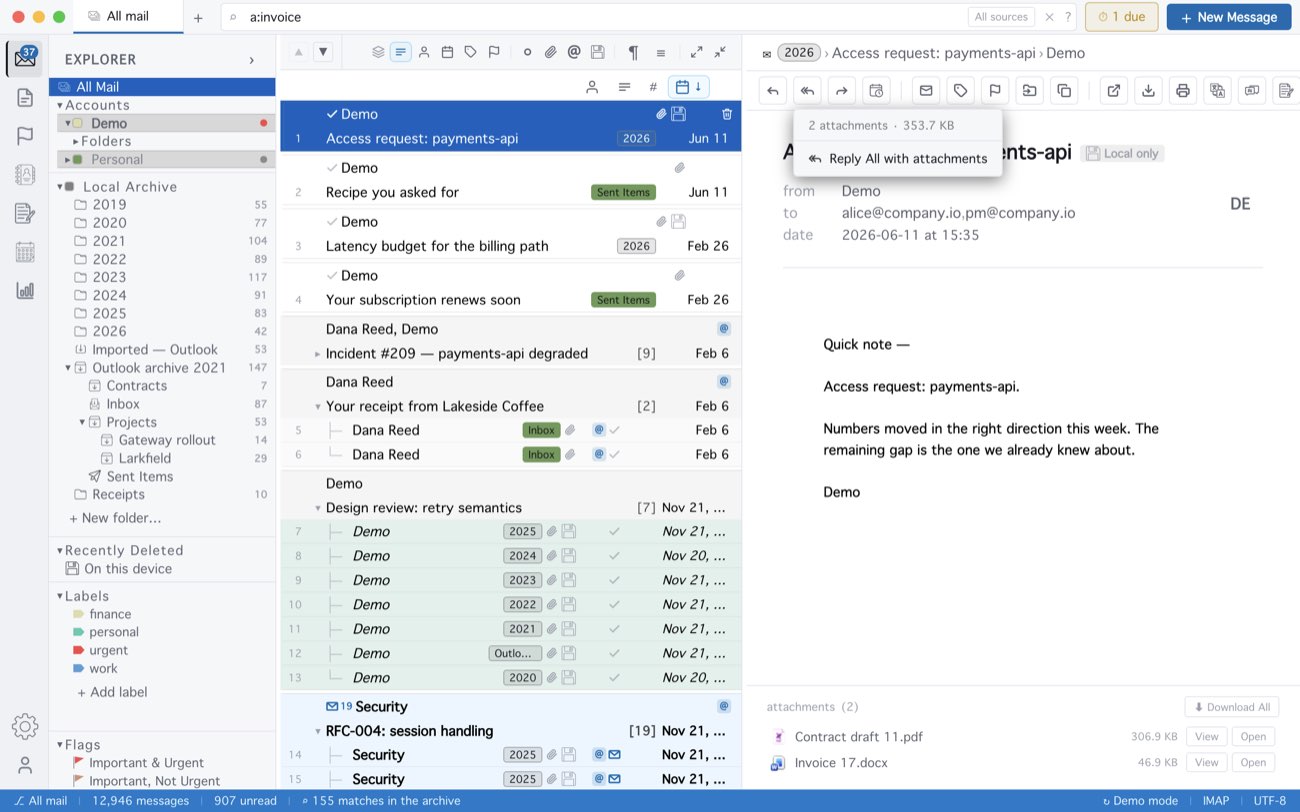
Task: Open the address book sidebar icon
Action: click(25, 174)
